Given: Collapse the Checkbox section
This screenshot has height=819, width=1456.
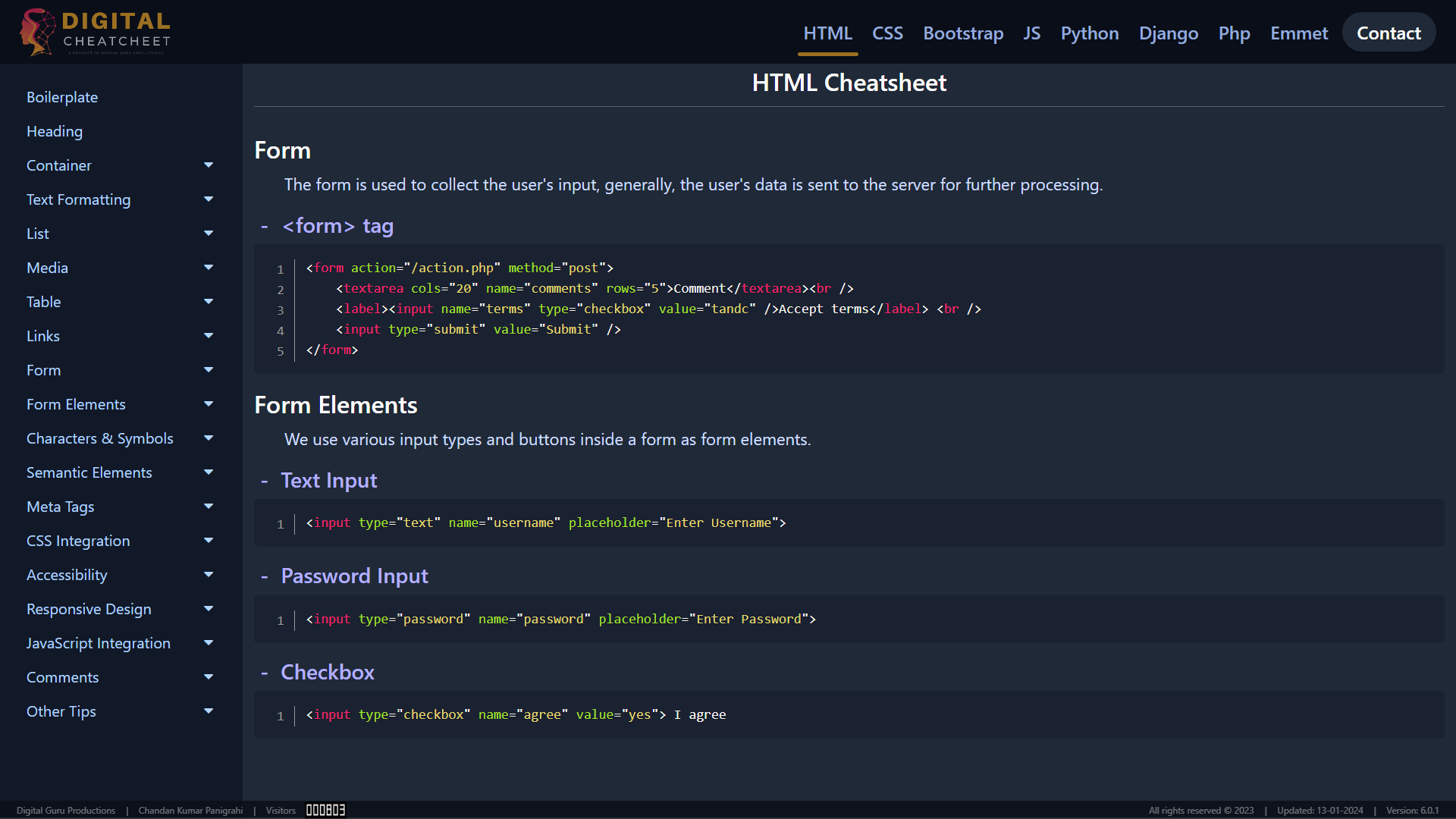Looking at the screenshot, I should click(265, 673).
